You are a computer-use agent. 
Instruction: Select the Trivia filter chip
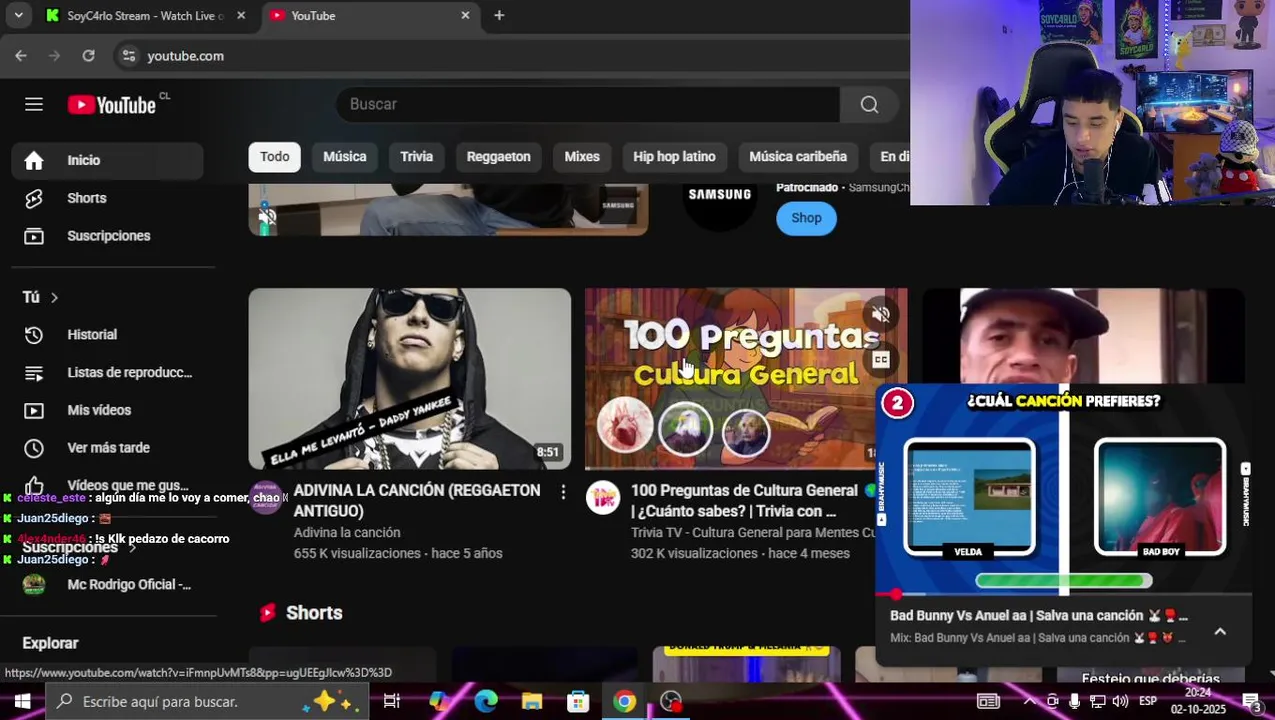pyautogui.click(x=416, y=156)
